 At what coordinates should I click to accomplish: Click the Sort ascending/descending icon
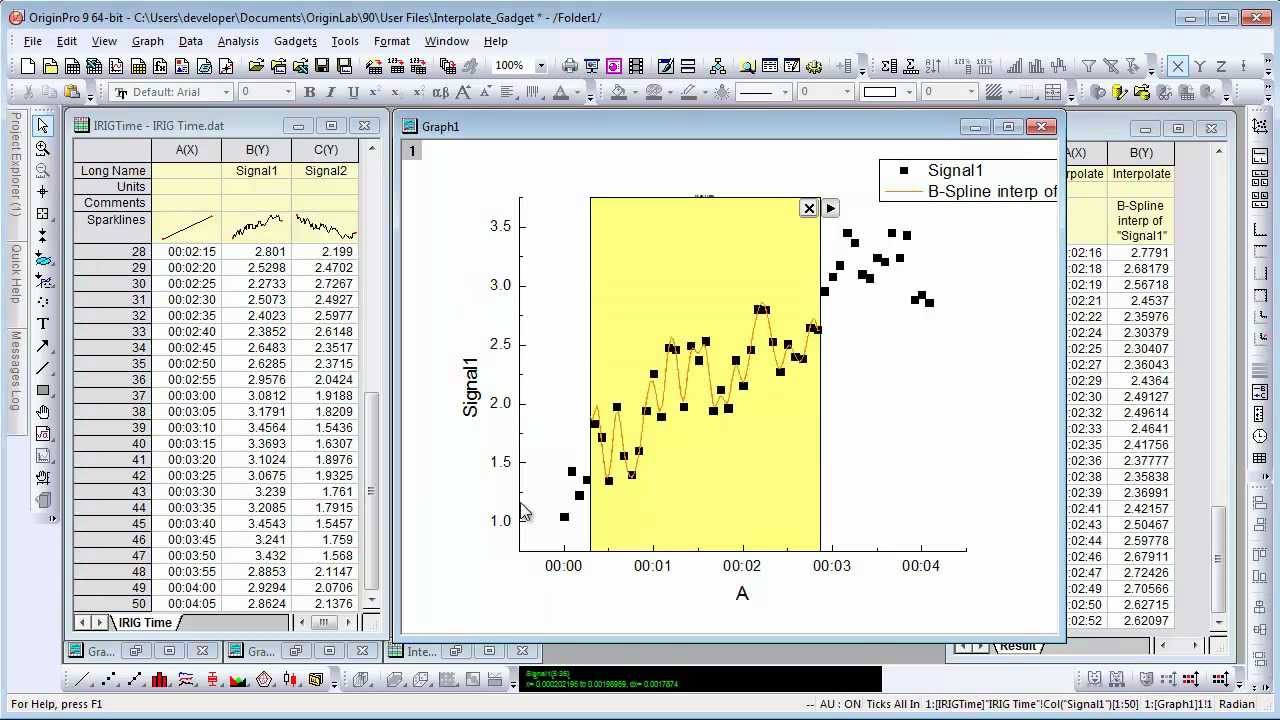[x=933, y=66]
